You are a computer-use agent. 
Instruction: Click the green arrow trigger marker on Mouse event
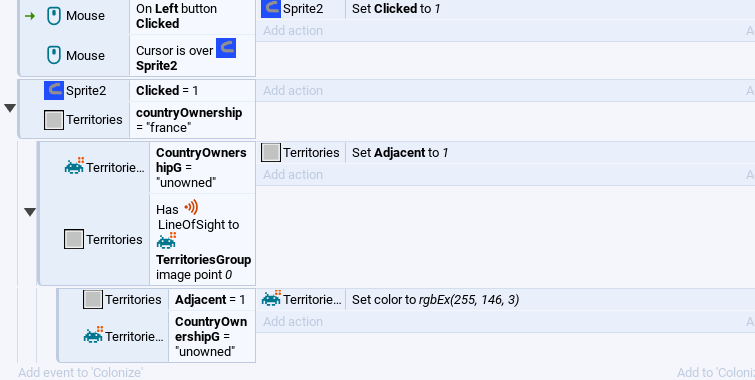30,16
